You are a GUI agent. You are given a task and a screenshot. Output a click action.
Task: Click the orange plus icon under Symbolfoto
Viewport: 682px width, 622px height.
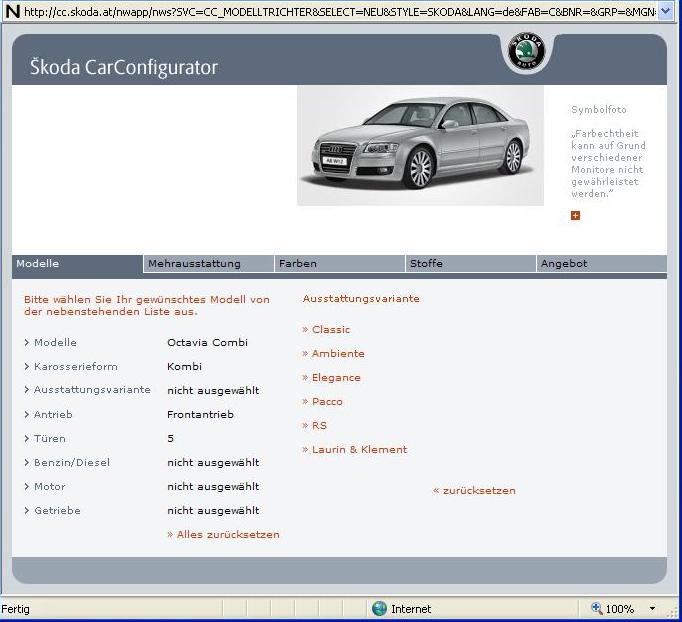coord(575,215)
